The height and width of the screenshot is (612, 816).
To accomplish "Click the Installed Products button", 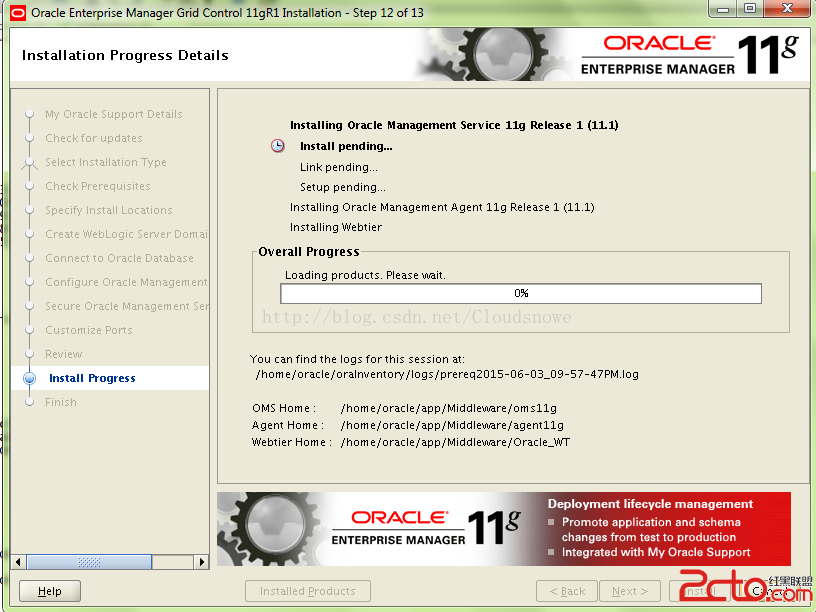I will [x=308, y=591].
